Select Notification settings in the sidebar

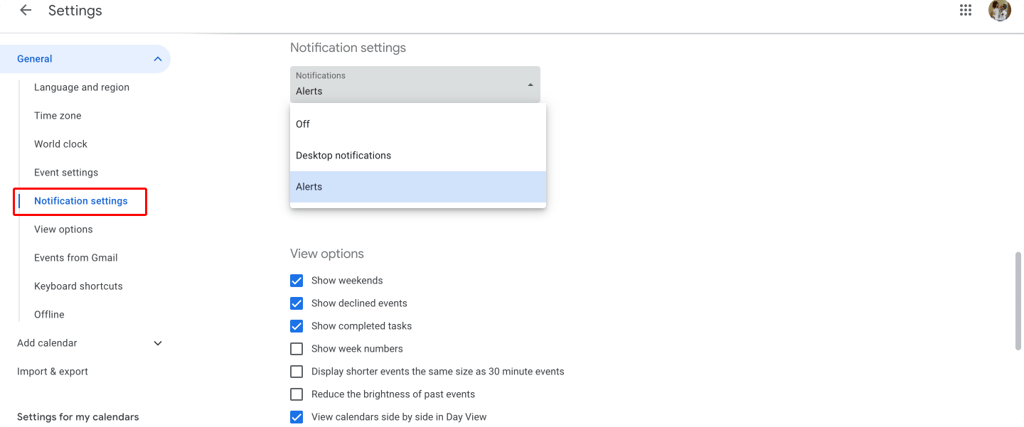(81, 201)
